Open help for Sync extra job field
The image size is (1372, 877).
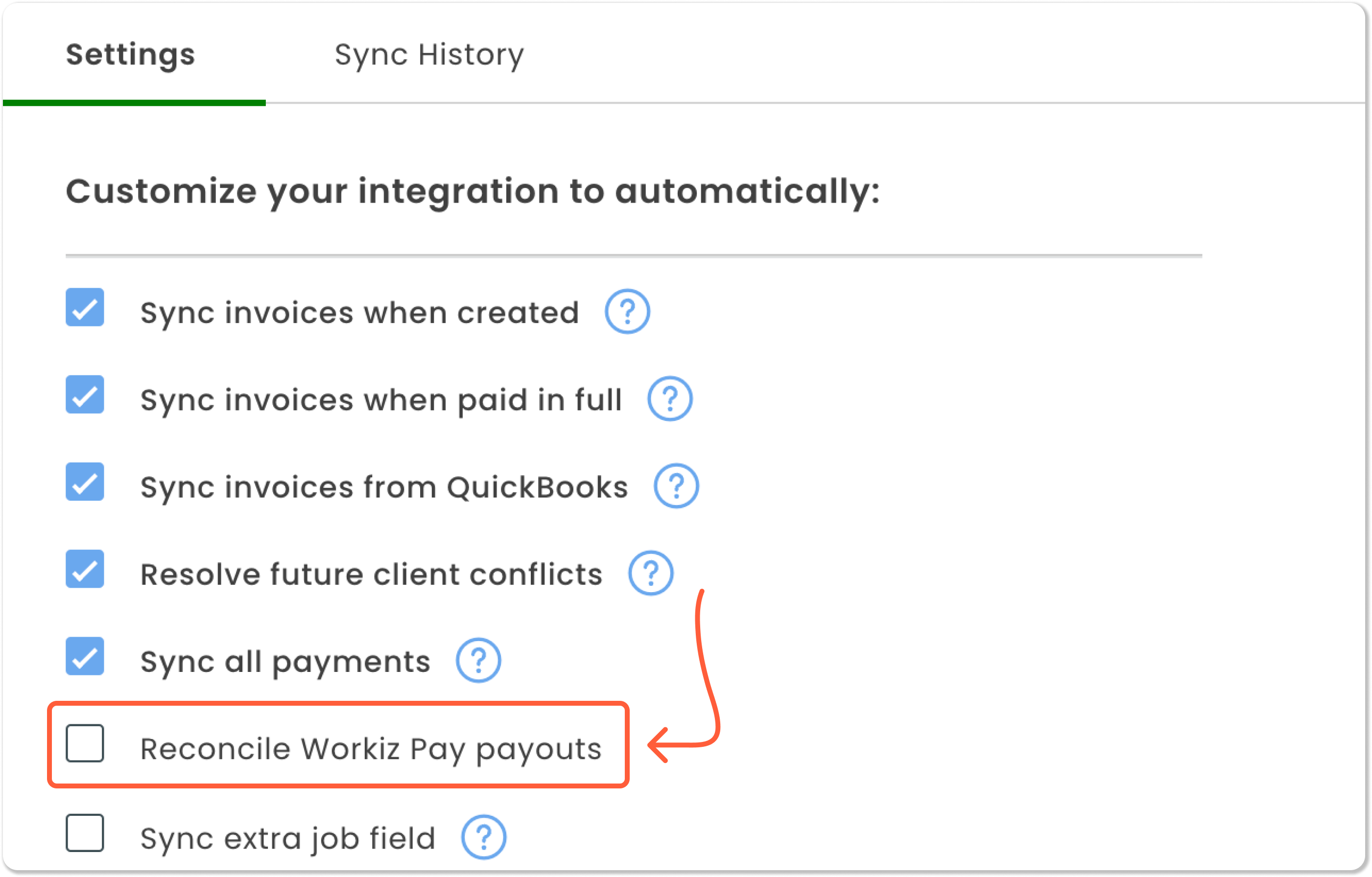483,837
